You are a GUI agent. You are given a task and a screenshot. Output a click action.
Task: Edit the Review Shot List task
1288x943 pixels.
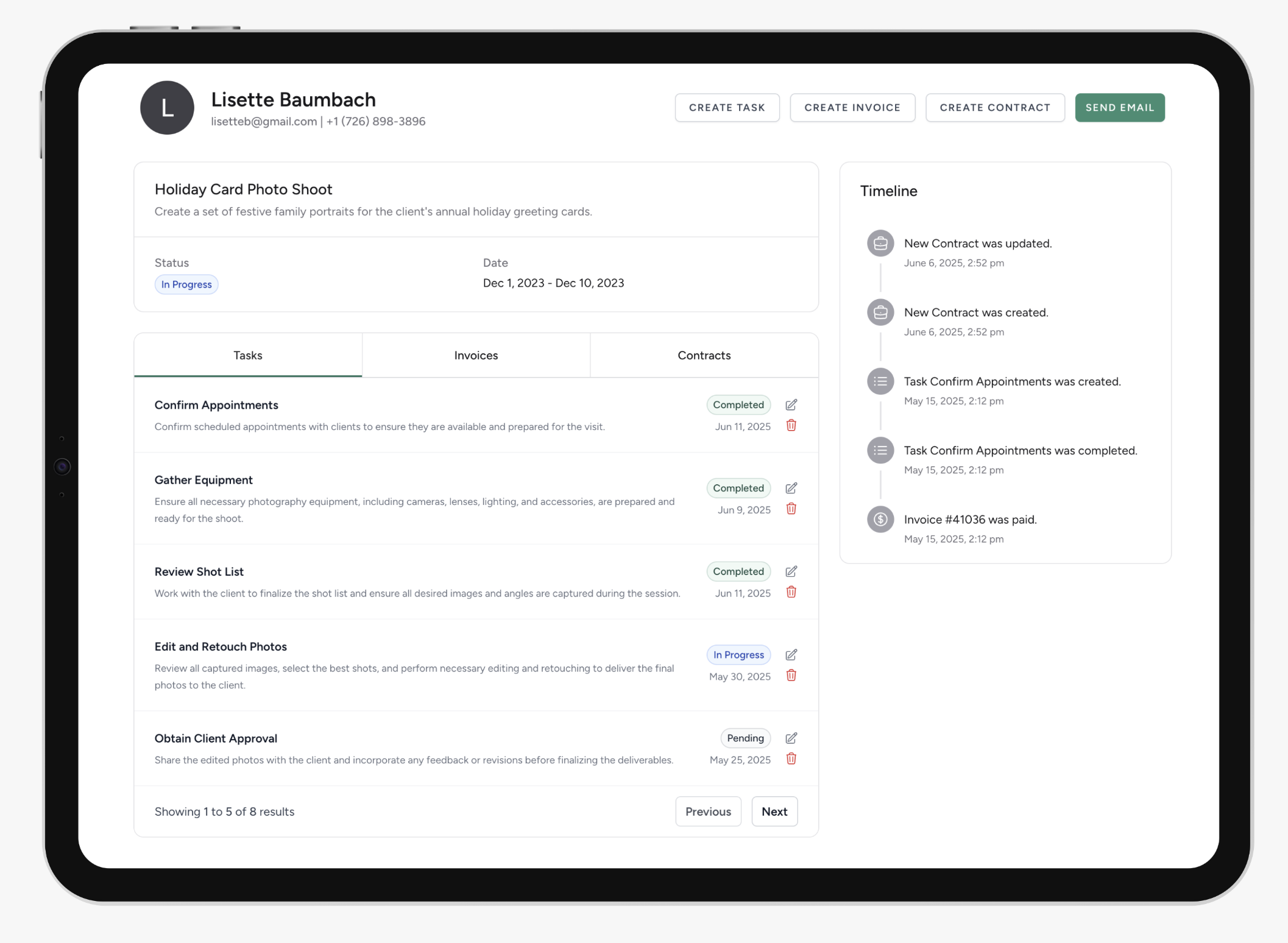pyautogui.click(x=791, y=572)
